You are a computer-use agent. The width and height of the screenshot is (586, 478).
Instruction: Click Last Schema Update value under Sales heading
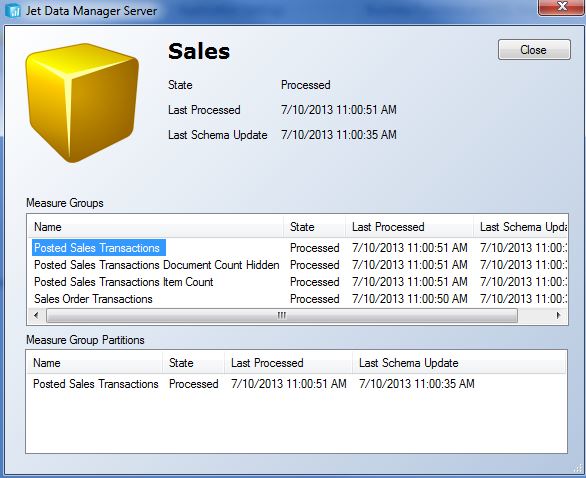point(339,135)
